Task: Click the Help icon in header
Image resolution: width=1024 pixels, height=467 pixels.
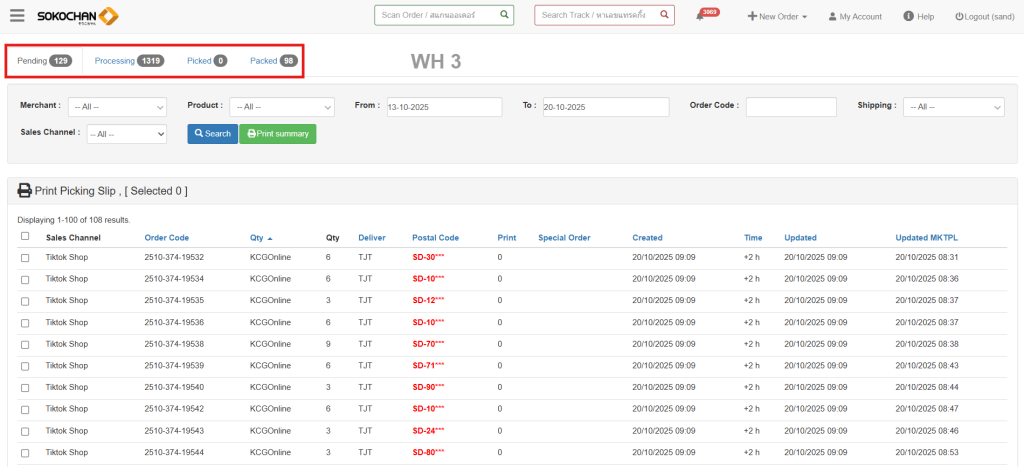Action: pyautogui.click(x=908, y=16)
